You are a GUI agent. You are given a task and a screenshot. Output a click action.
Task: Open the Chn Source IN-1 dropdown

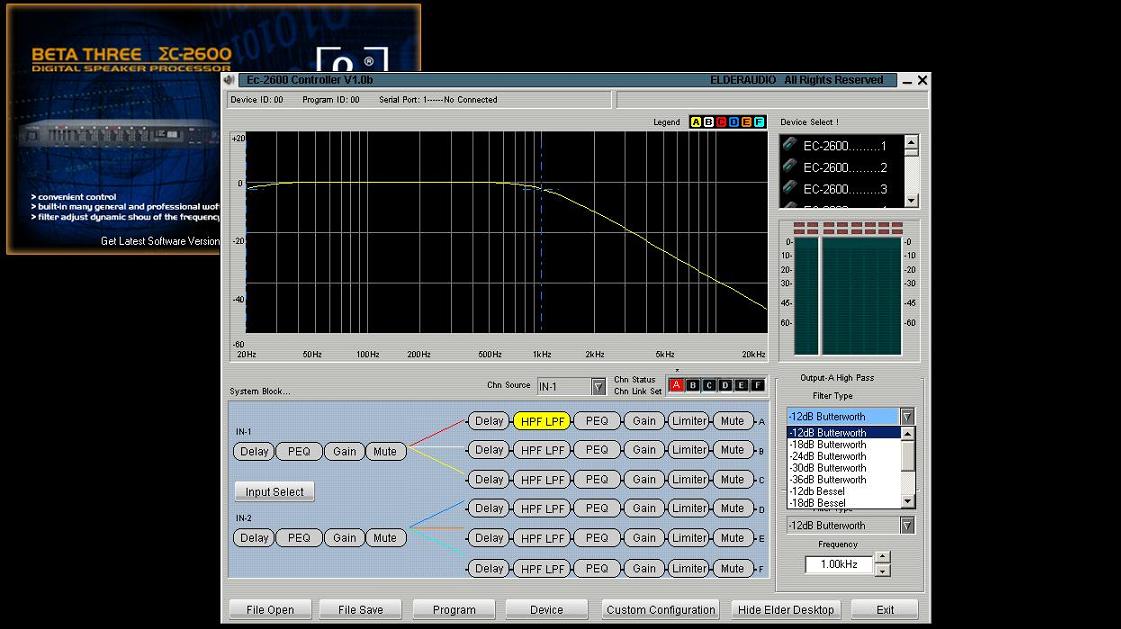tap(598, 387)
